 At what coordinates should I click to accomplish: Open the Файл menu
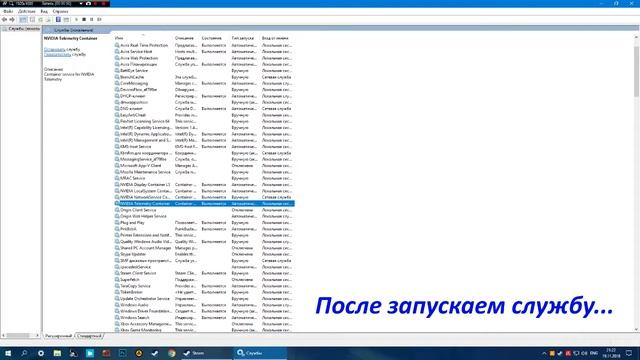tap(8, 11)
